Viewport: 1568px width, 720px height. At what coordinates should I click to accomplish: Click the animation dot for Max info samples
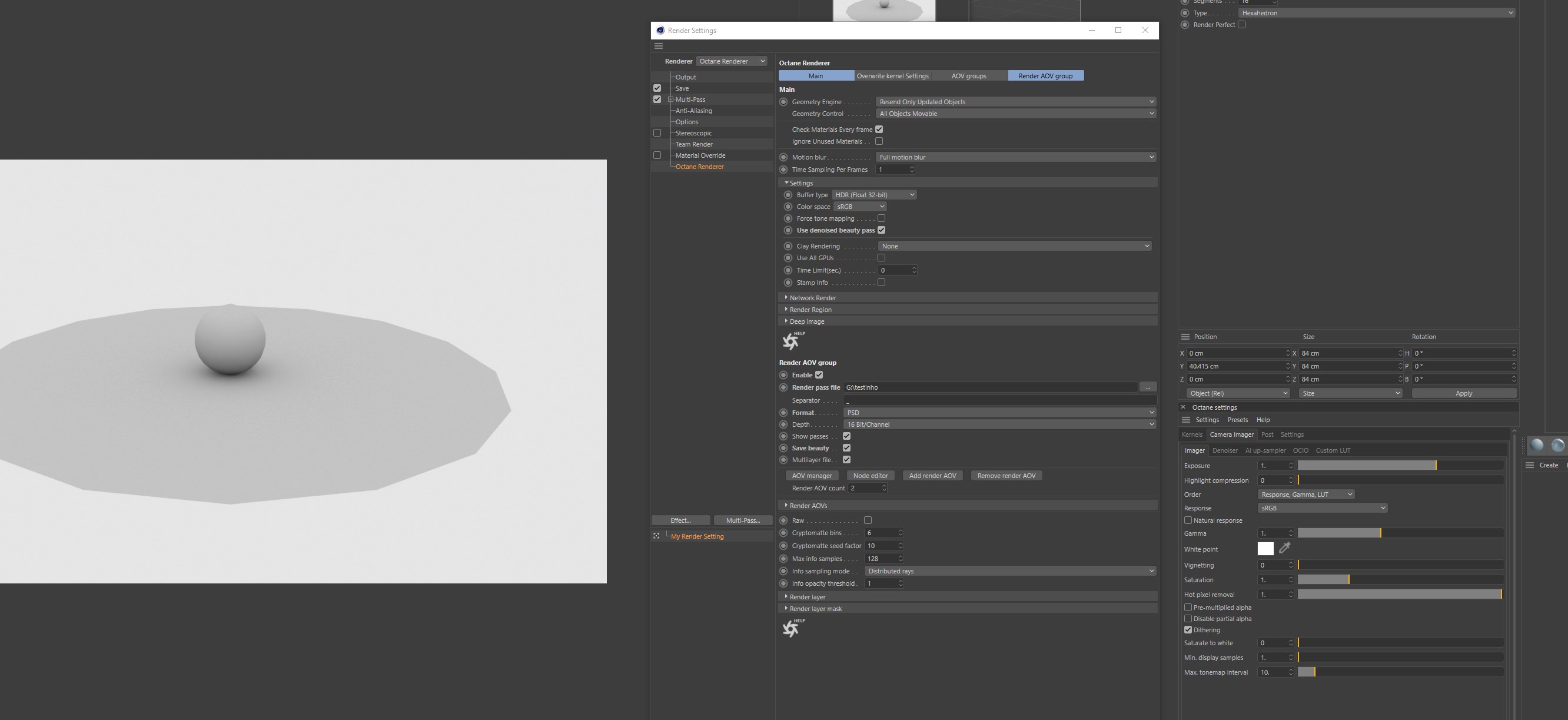pos(783,559)
